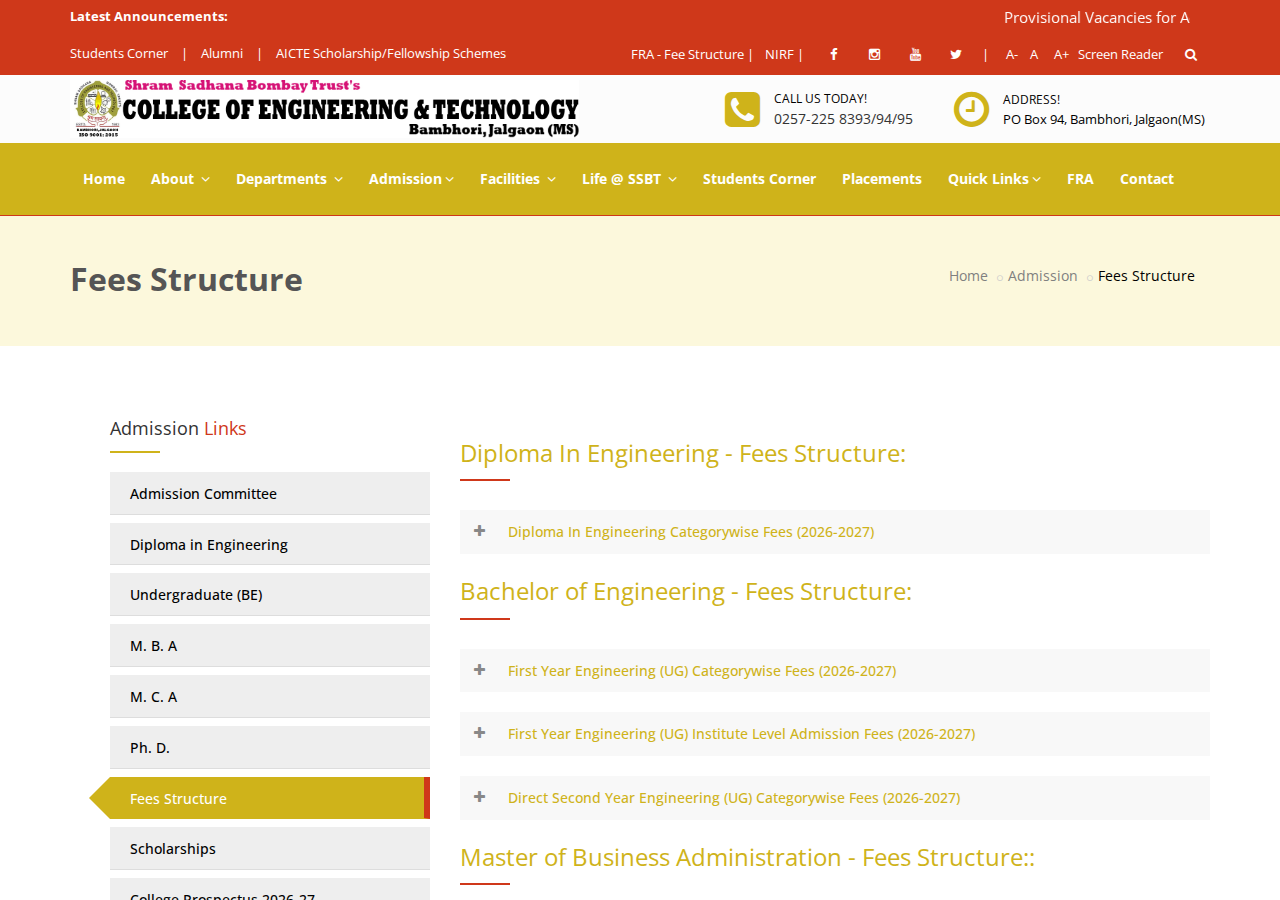
Task: Expand Direct Second Year Engineering Categorywise Fees
Action: tap(835, 798)
